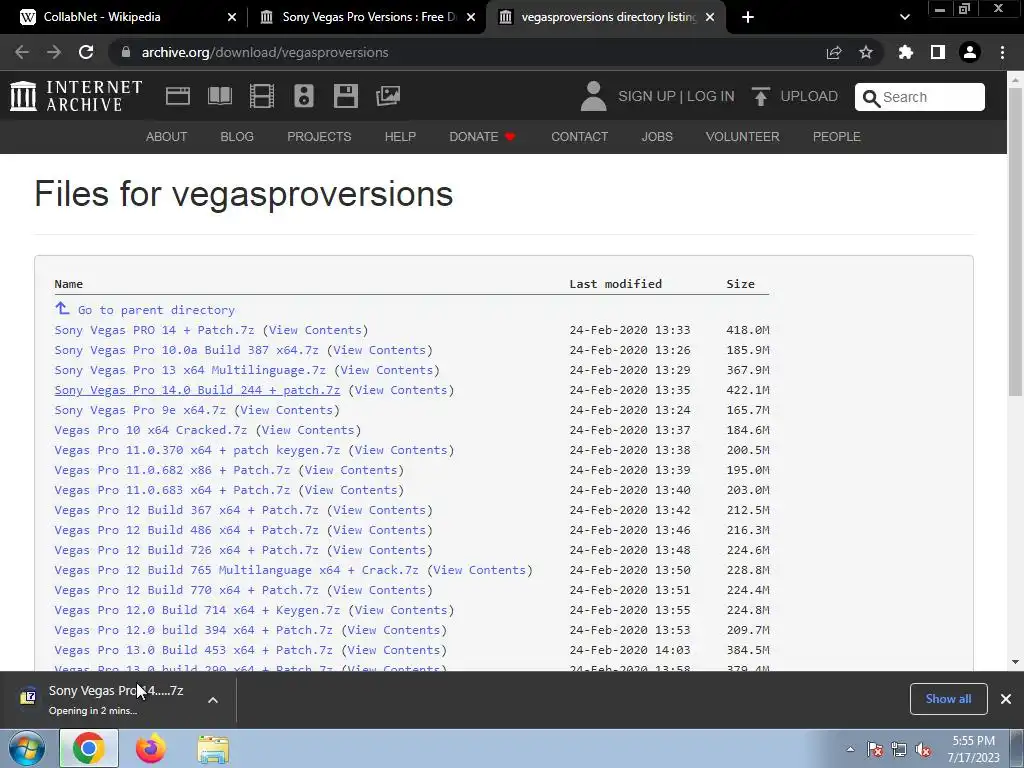The image size is (1024, 768).
Task: Click the browser forward arrow
Action: pyautogui.click(x=54, y=52)
